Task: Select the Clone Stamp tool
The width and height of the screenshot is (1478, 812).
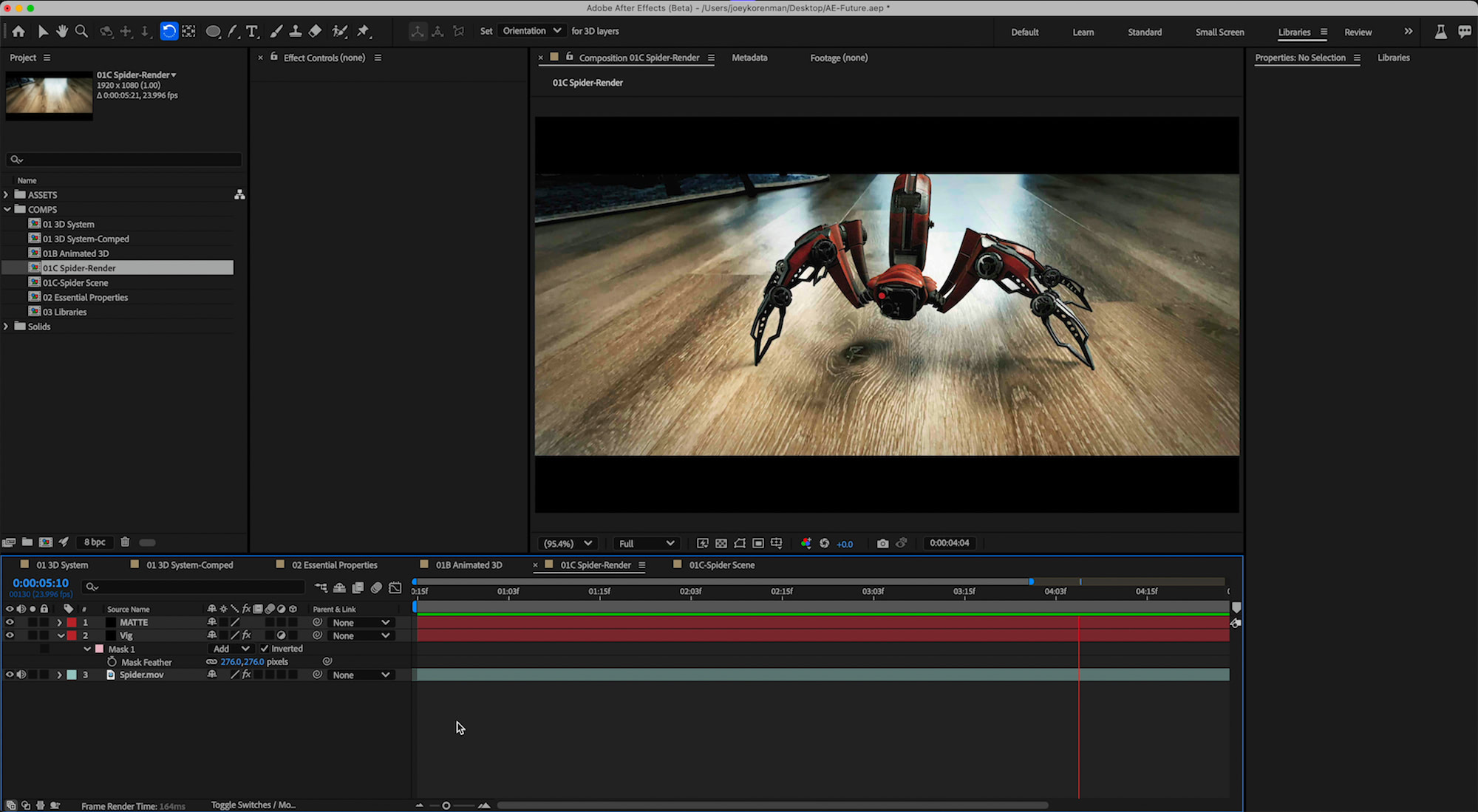Action: tap(296, 31)
